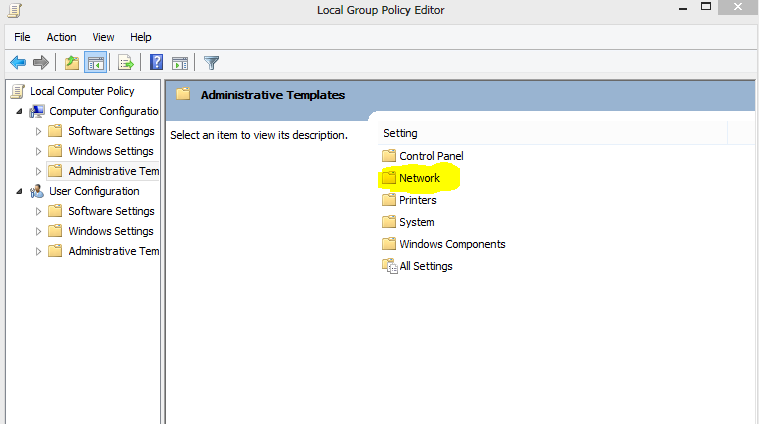The image size is (759, 424).
Task: Click the Setting column header
Action: point(552,133)
